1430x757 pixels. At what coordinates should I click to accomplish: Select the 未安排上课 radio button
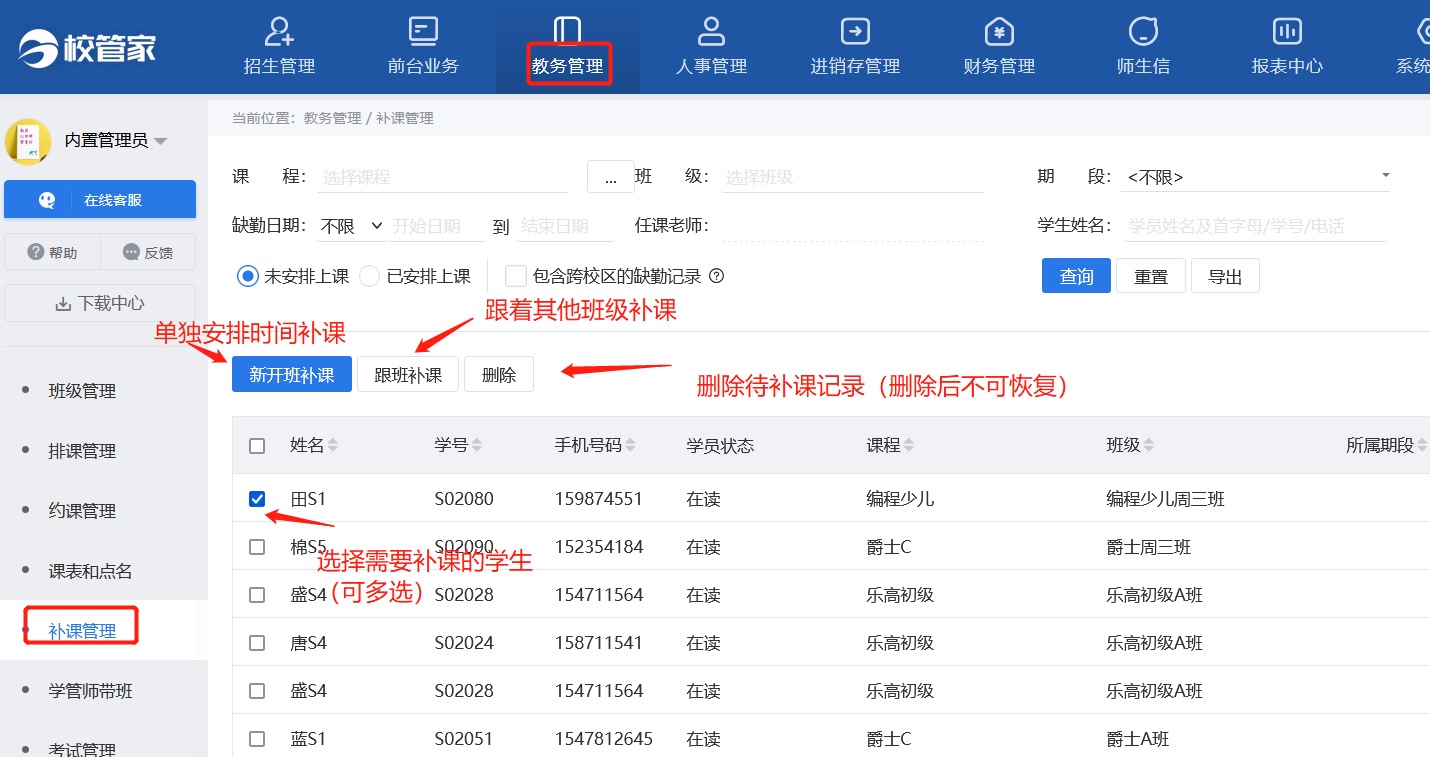[248, 276]
